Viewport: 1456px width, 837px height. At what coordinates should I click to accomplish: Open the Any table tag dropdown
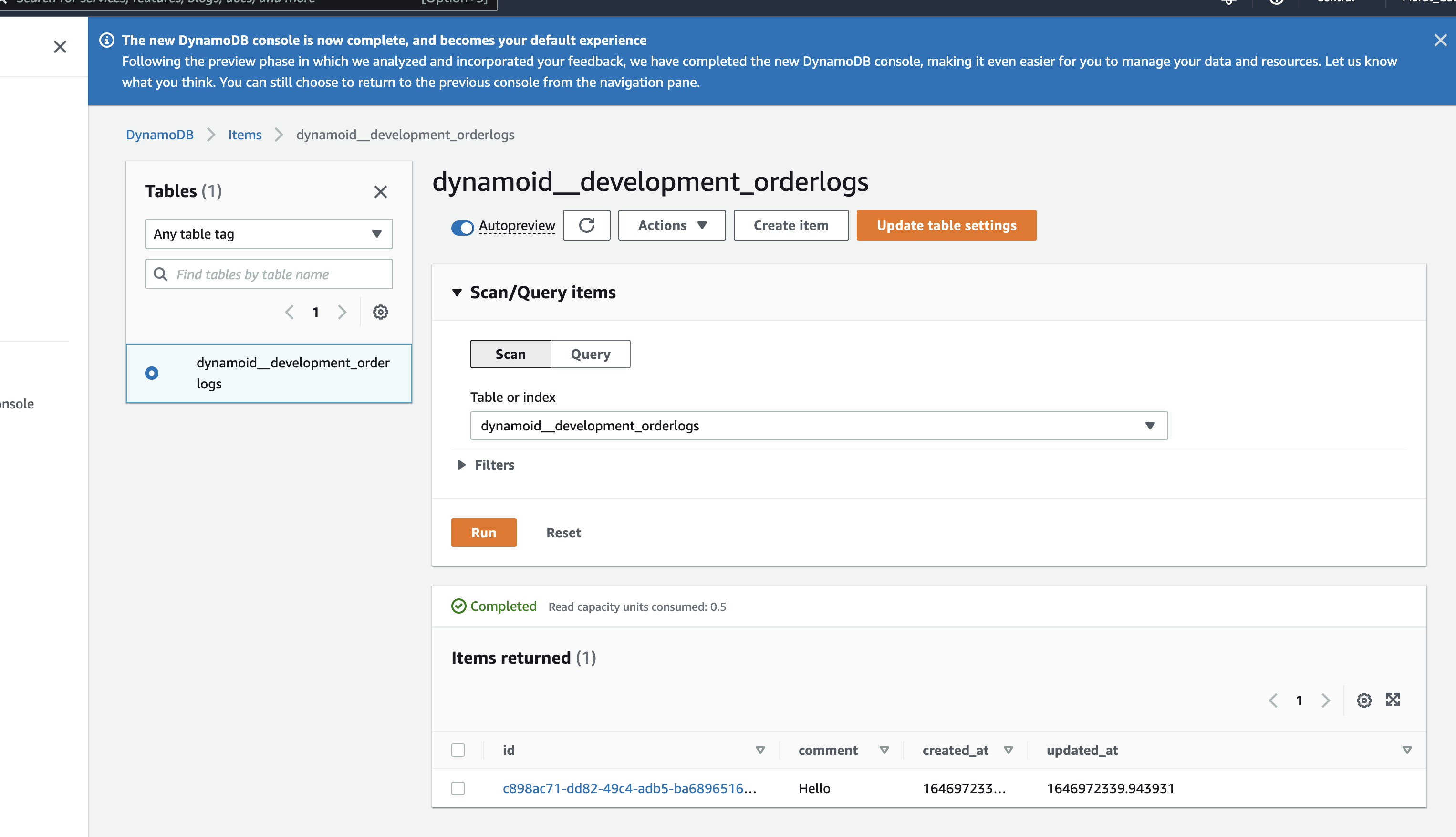pyautogui.click(x=268, y=234)
